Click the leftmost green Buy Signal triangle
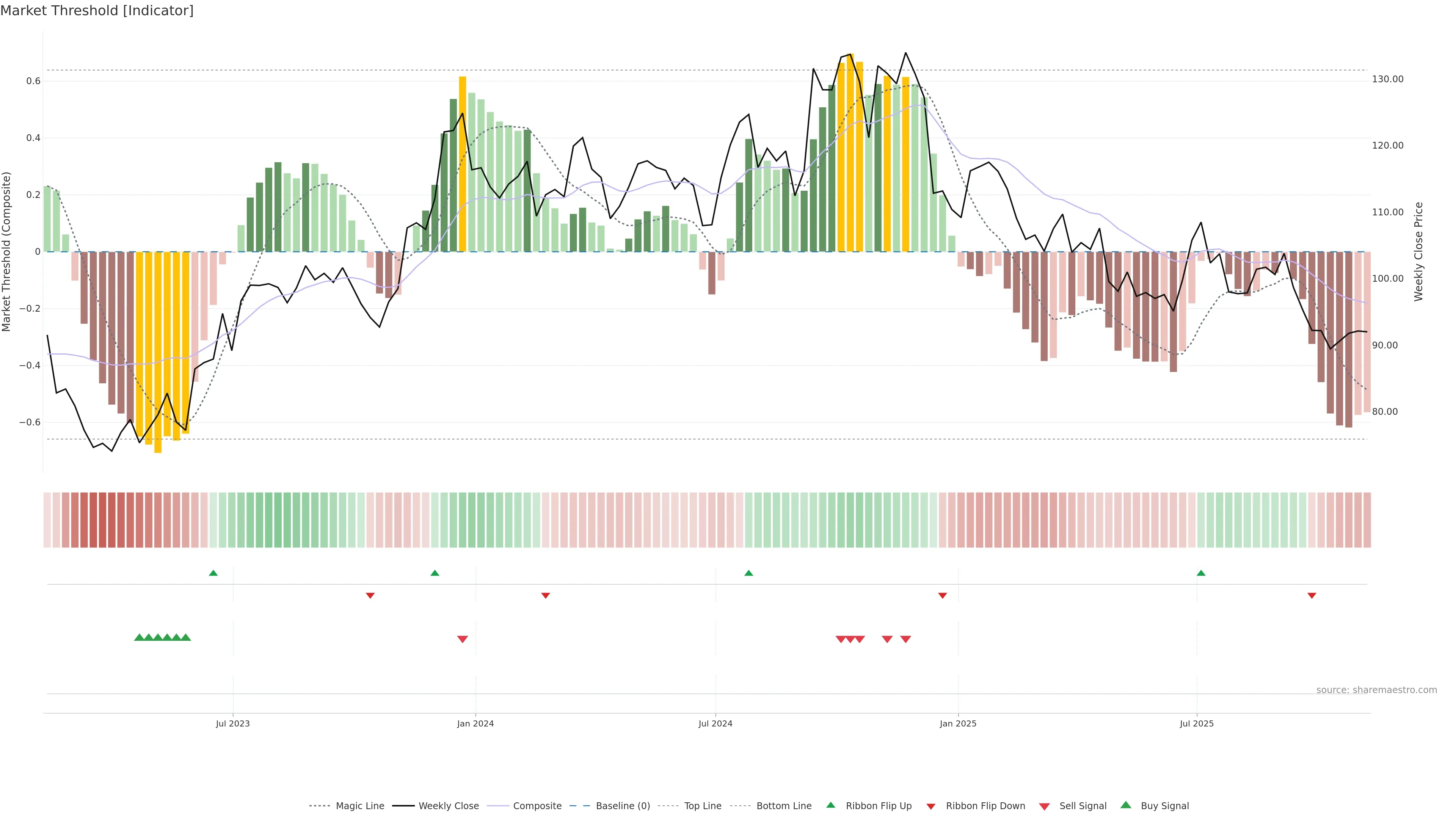Image resolution: width=1456 pixels, height=819 pixels. pyautogui.click(x=139, y=637)
